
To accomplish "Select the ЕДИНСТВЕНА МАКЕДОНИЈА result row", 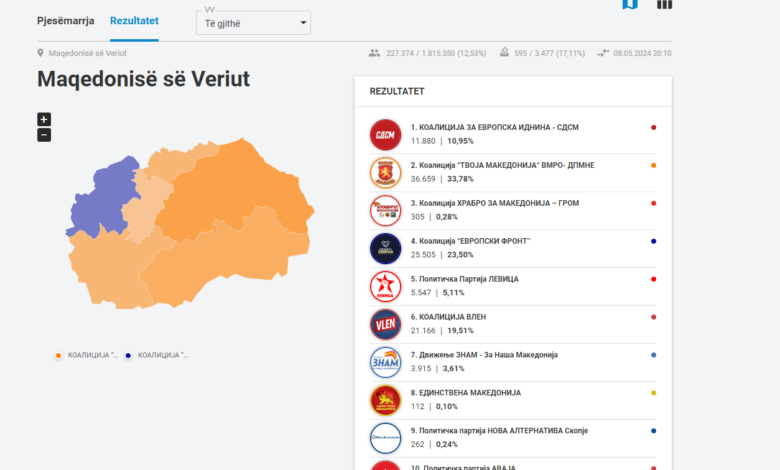I will tap(510, 400).
